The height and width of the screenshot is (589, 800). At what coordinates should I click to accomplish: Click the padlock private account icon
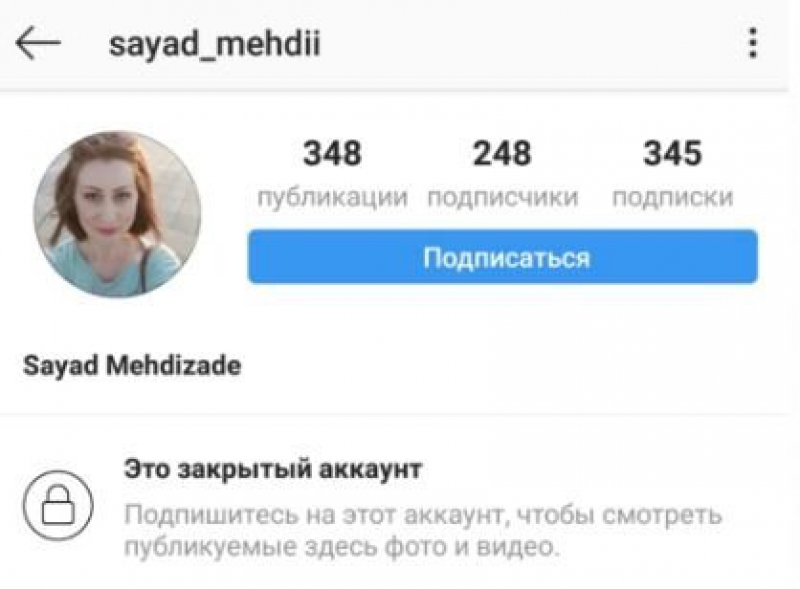[58, 505]
